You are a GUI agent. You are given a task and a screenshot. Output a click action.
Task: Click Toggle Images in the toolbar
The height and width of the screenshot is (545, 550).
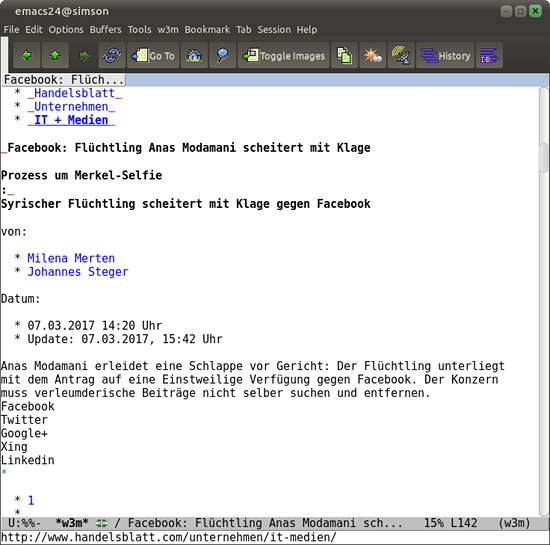click(x=284, y=55)
